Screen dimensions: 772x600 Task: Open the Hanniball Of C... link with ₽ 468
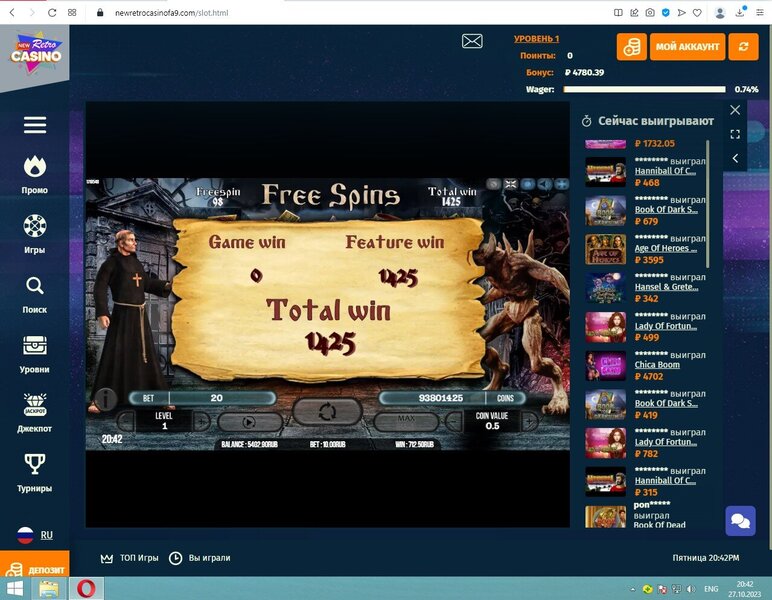665,171
